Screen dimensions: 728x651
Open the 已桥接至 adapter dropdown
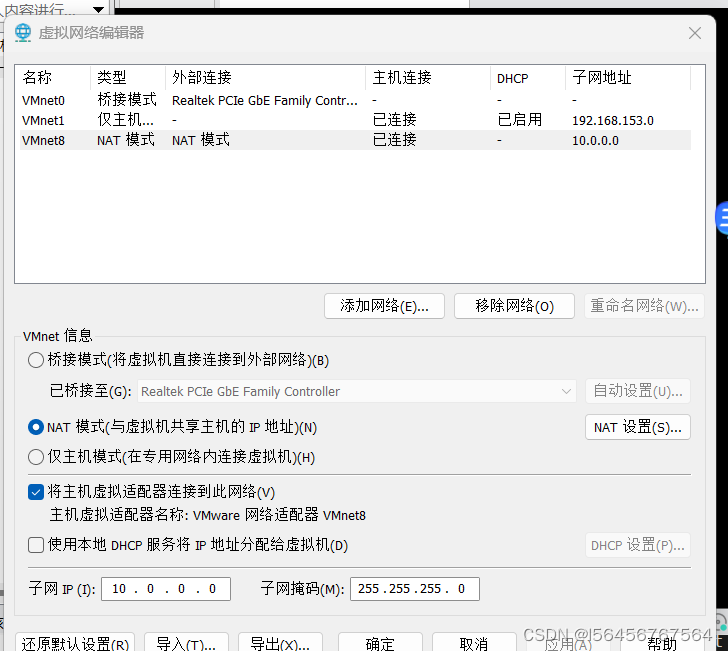tap(357, 391)
